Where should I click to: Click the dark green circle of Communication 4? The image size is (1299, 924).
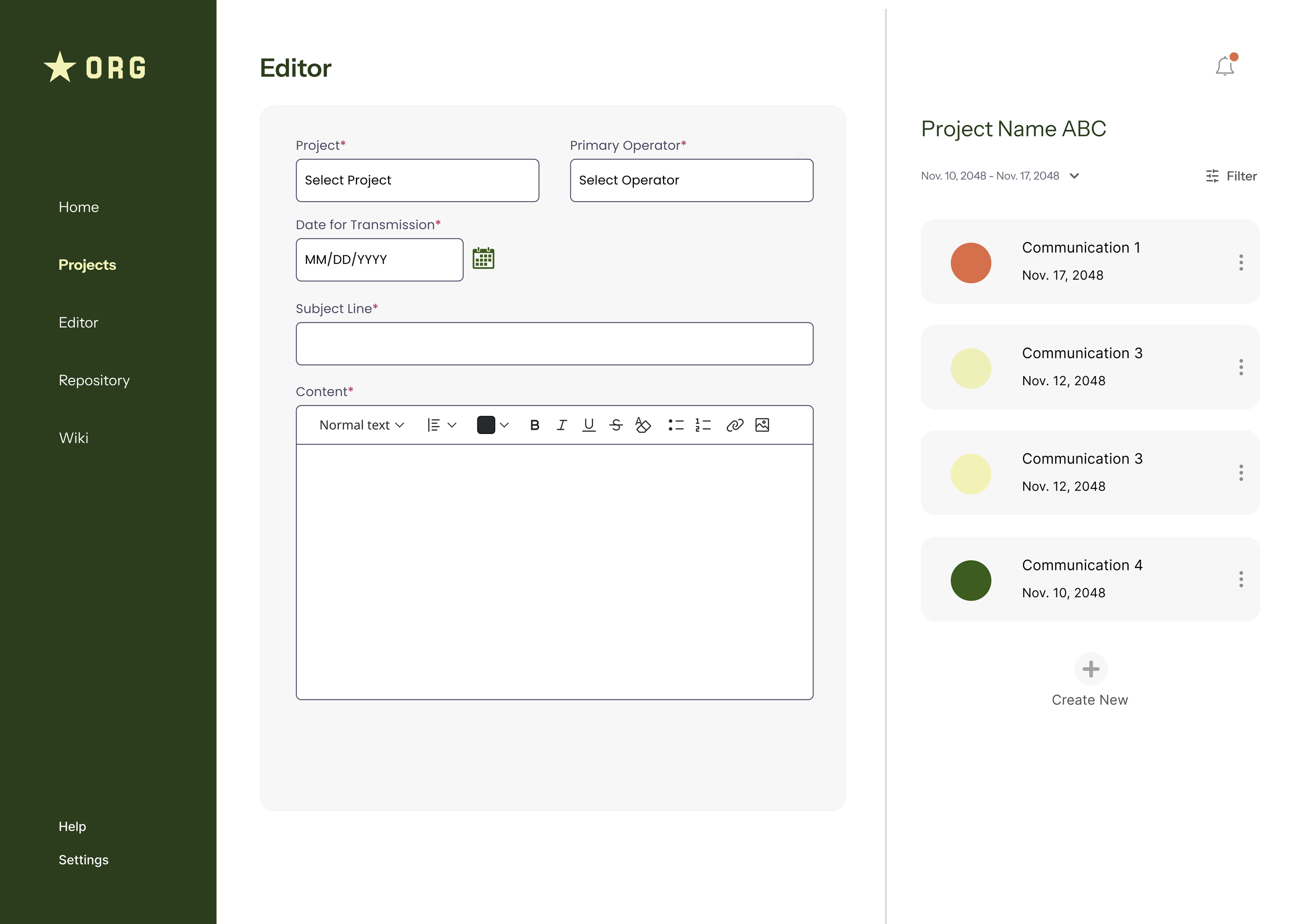coord(971,580)
